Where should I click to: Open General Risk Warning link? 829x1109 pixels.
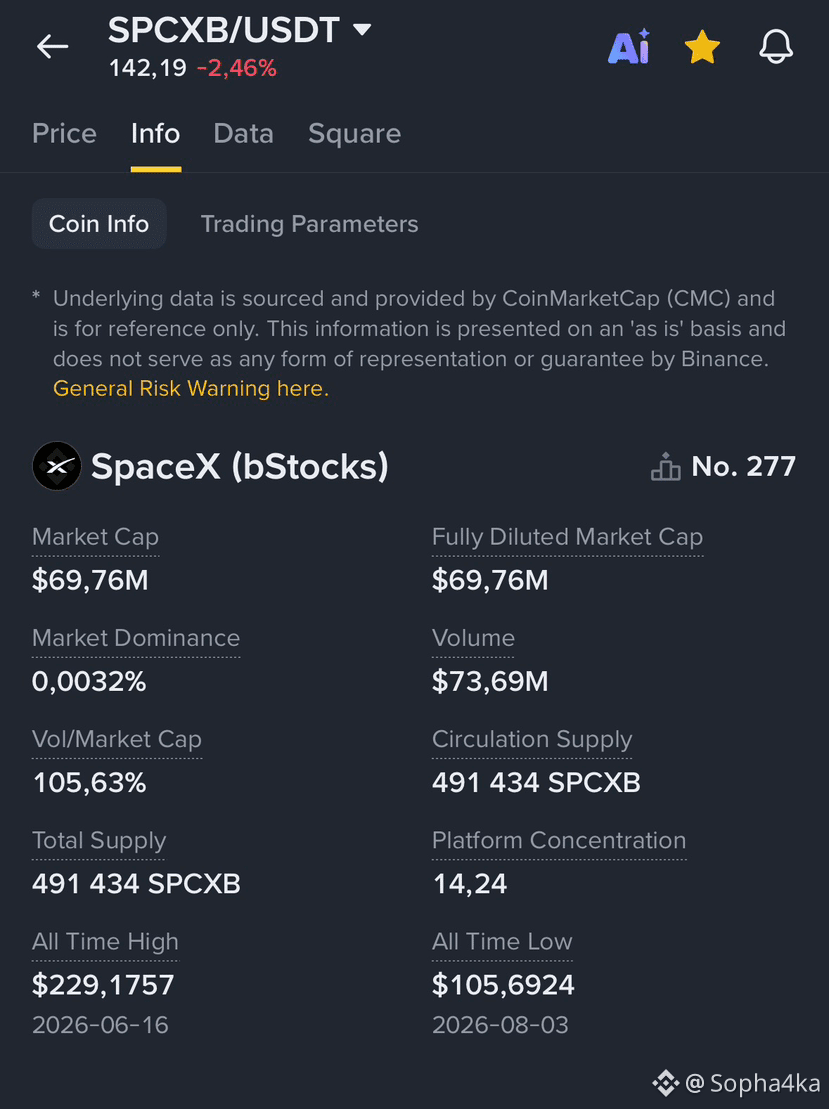[x=191, y=388]
